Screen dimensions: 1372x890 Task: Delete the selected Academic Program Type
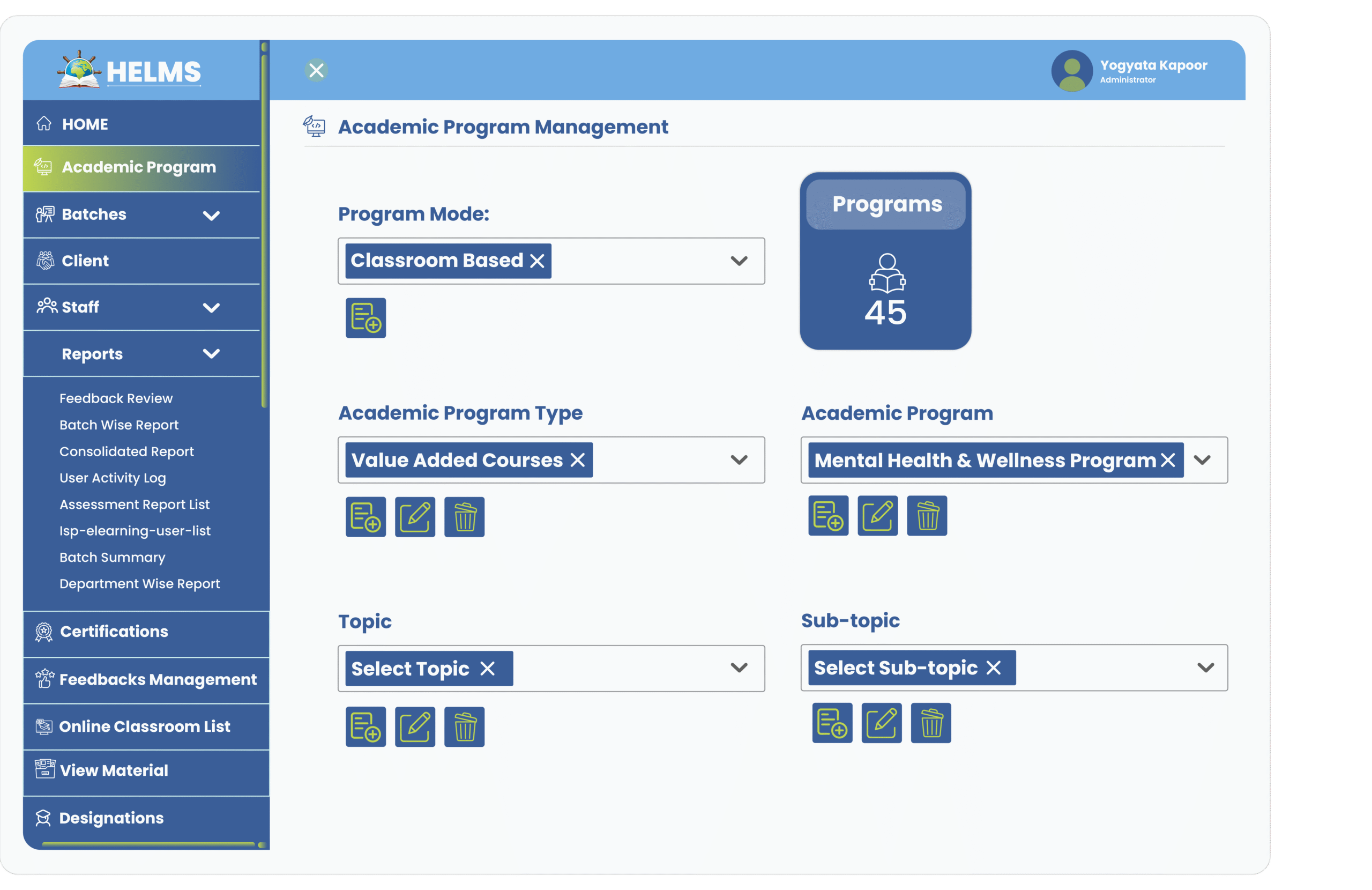tap(464, 517)
